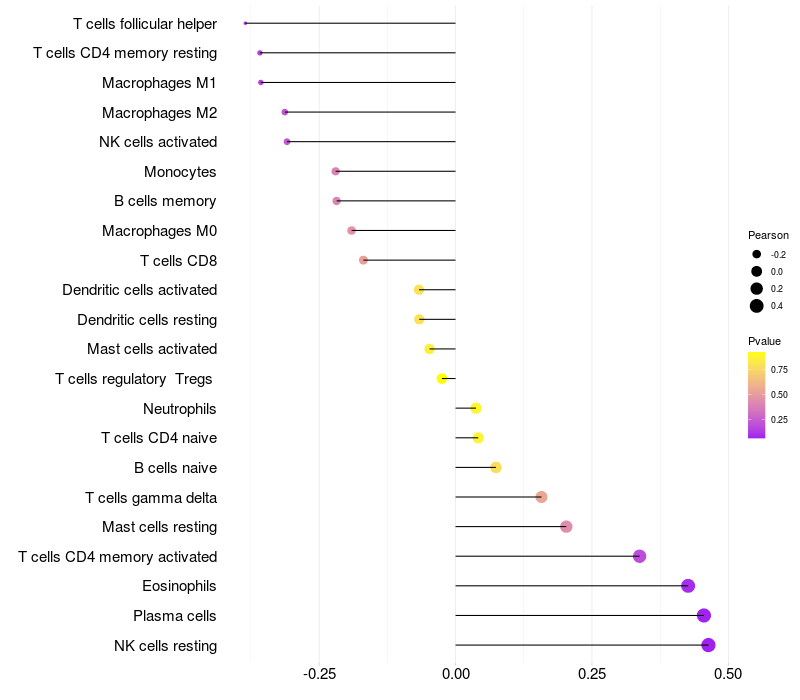800x700 pixels.
Task: Select the Monocytes axis label
Action: tap(180, 172)
